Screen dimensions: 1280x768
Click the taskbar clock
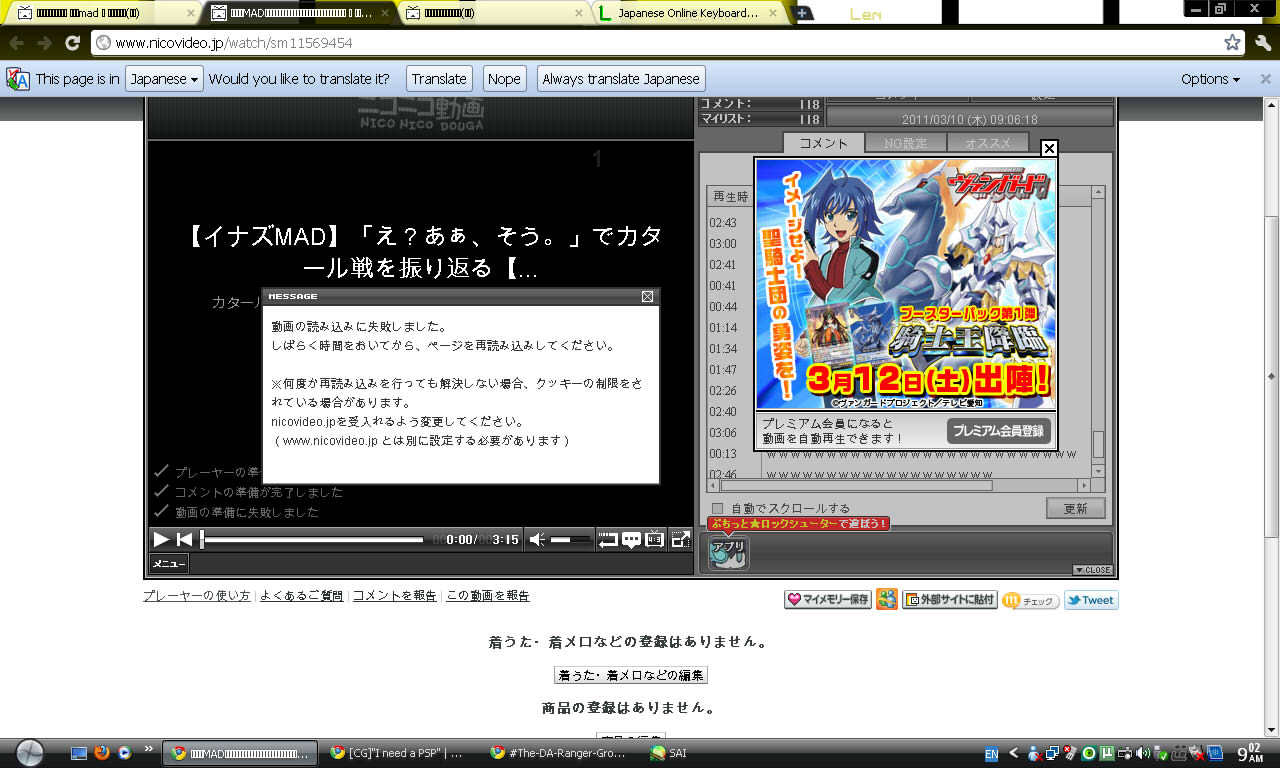(x=1252, y=753)
